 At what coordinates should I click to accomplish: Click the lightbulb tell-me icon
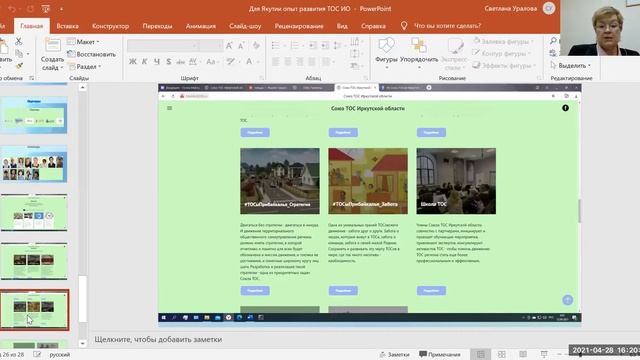point(404,26)
